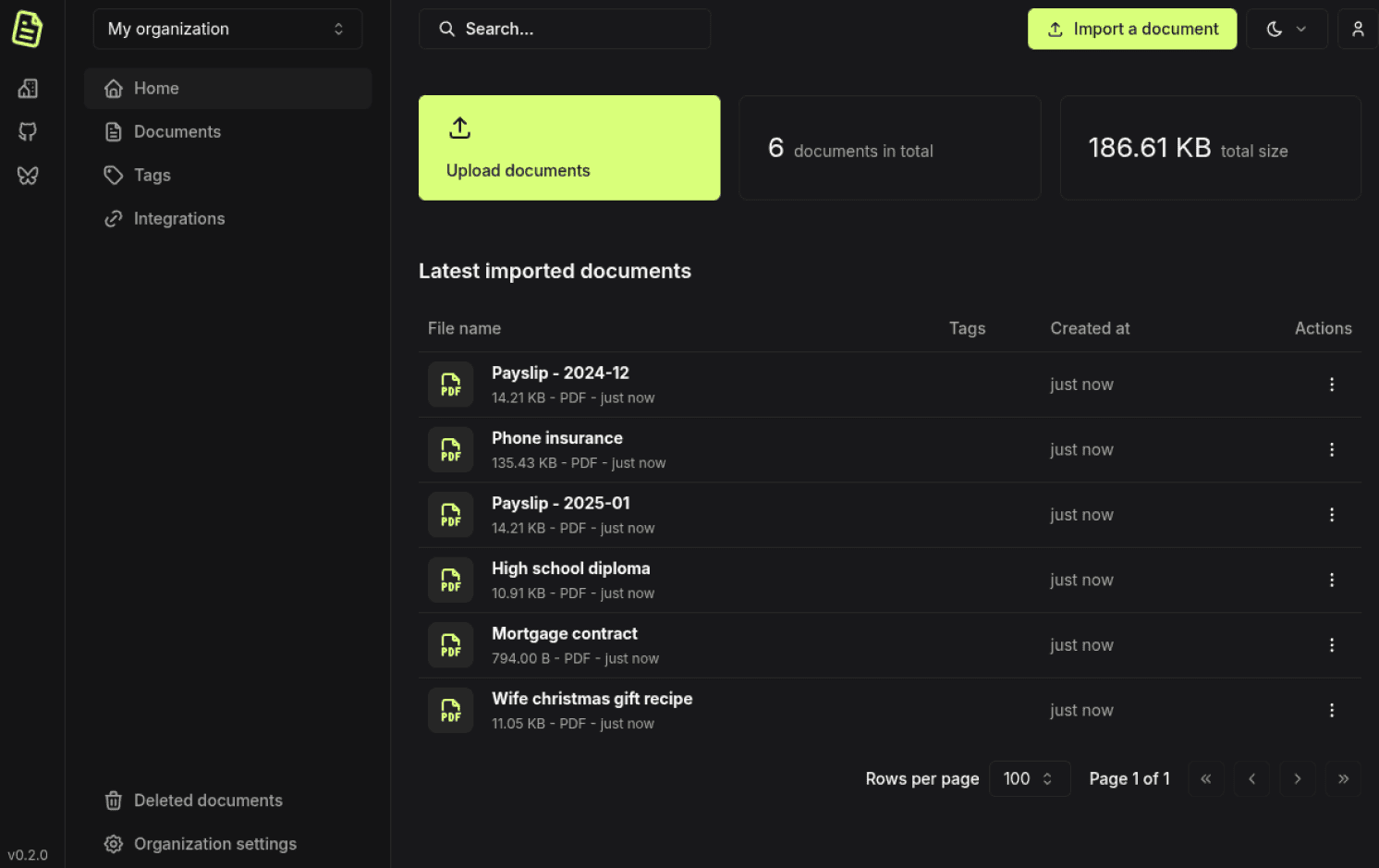Click the Bluesky butterfly icon in the sidebar

(27, 175)
